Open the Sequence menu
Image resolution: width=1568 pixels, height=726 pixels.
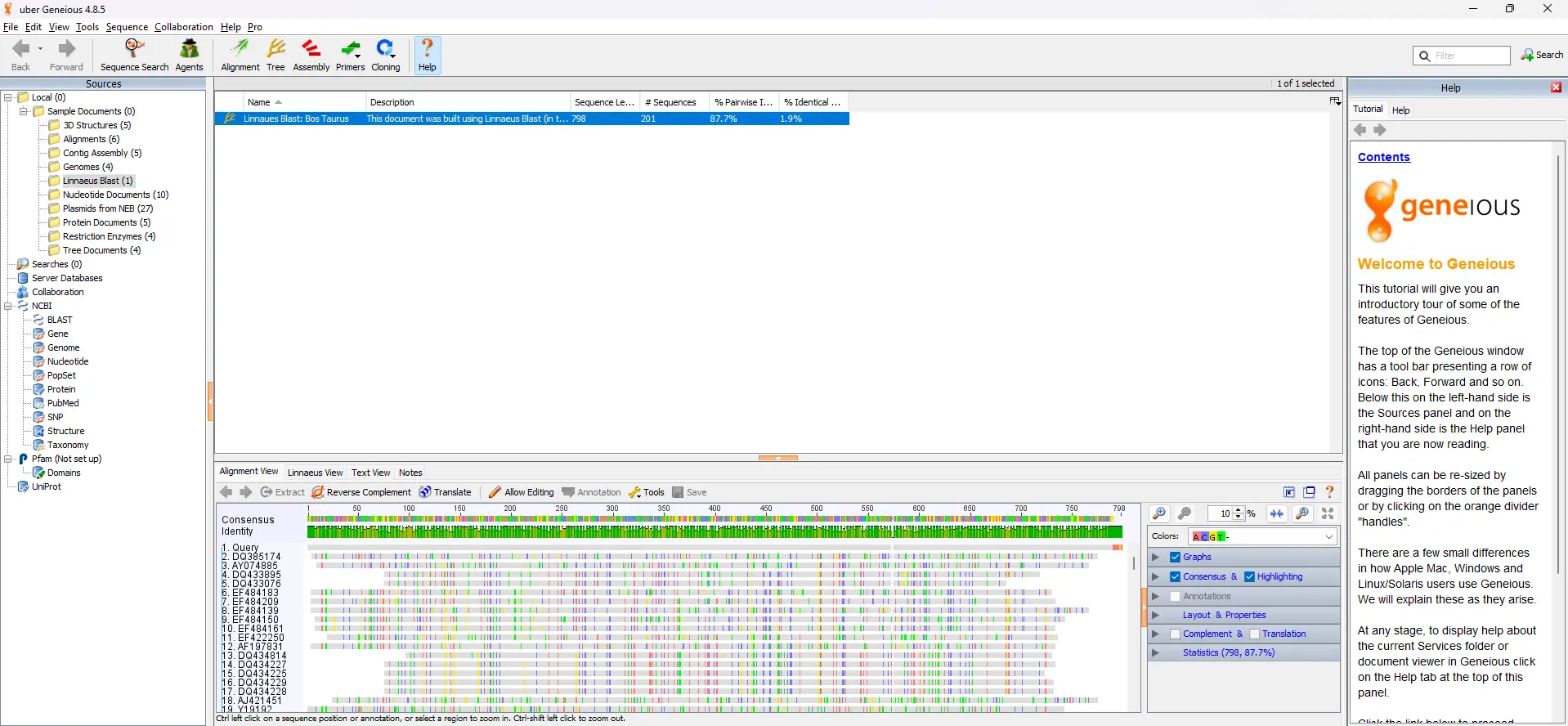(127, 27)
